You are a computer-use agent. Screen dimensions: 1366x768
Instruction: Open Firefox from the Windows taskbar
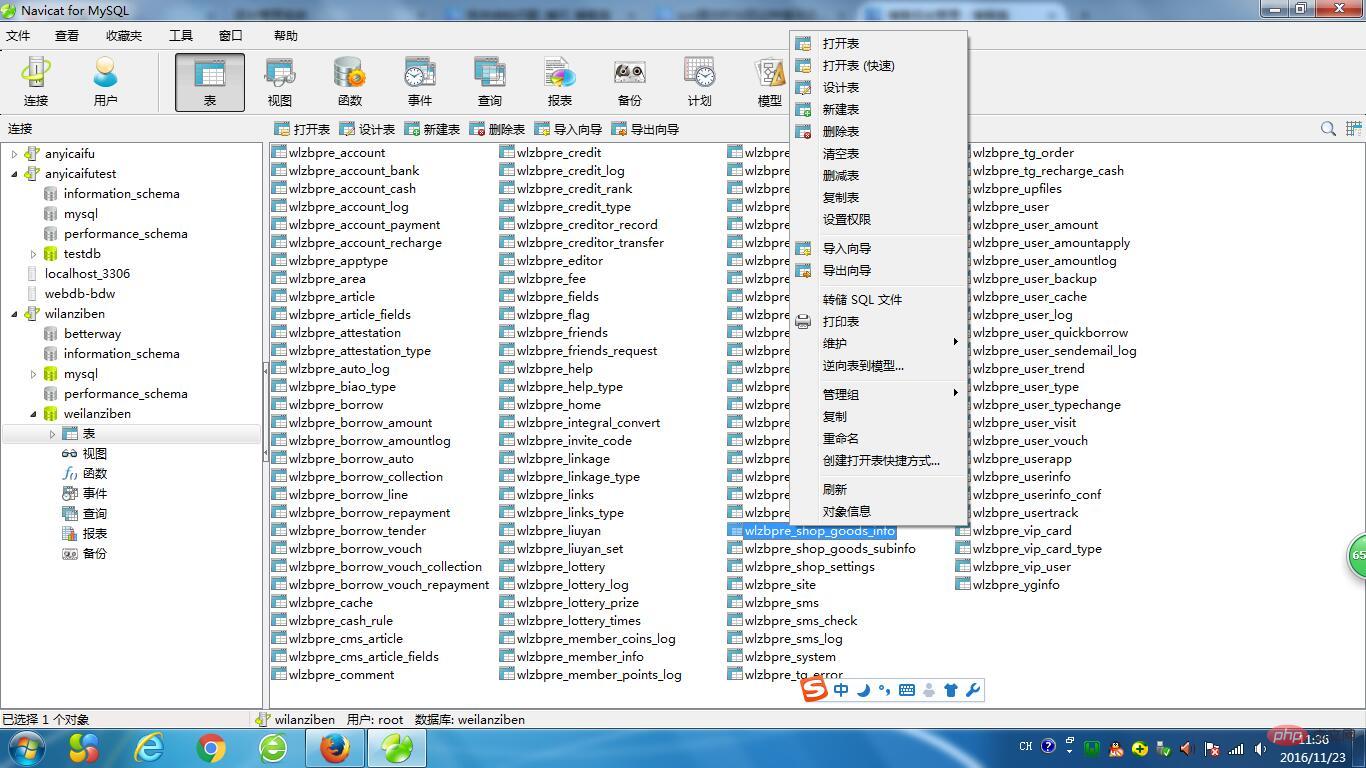click(x=335, y=748)
